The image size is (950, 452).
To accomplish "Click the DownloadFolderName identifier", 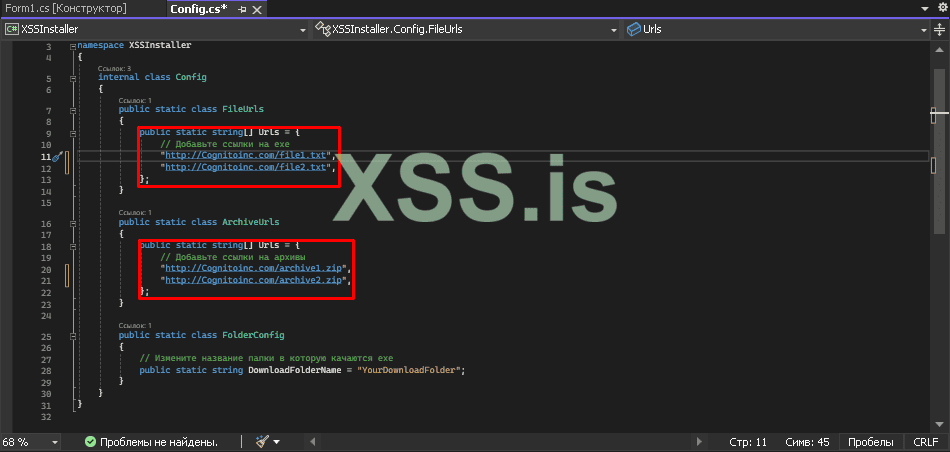I will (x=296, y=370).
